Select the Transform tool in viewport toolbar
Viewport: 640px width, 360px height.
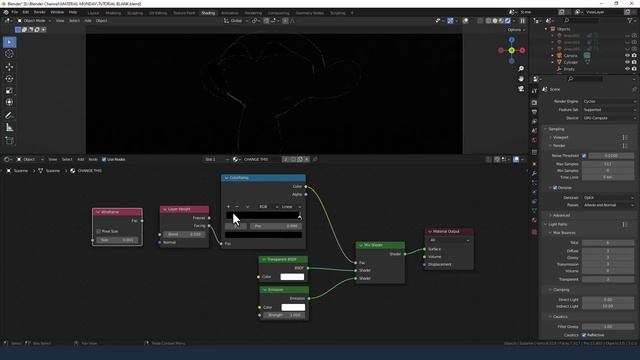click(9, 102)
